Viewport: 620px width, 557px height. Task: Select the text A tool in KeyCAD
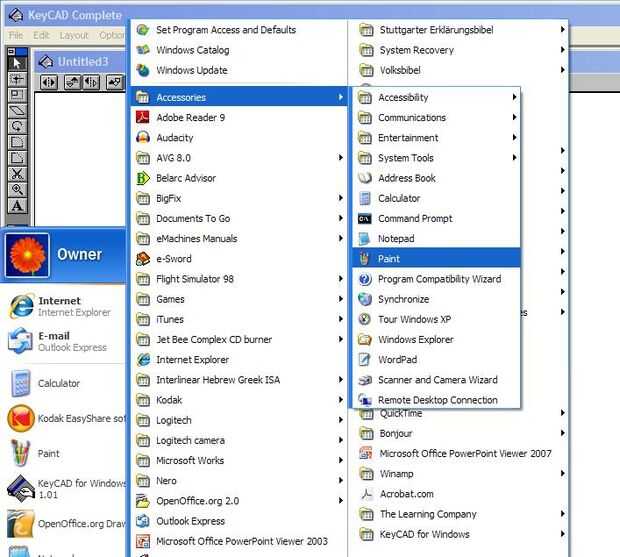[17, 206]
